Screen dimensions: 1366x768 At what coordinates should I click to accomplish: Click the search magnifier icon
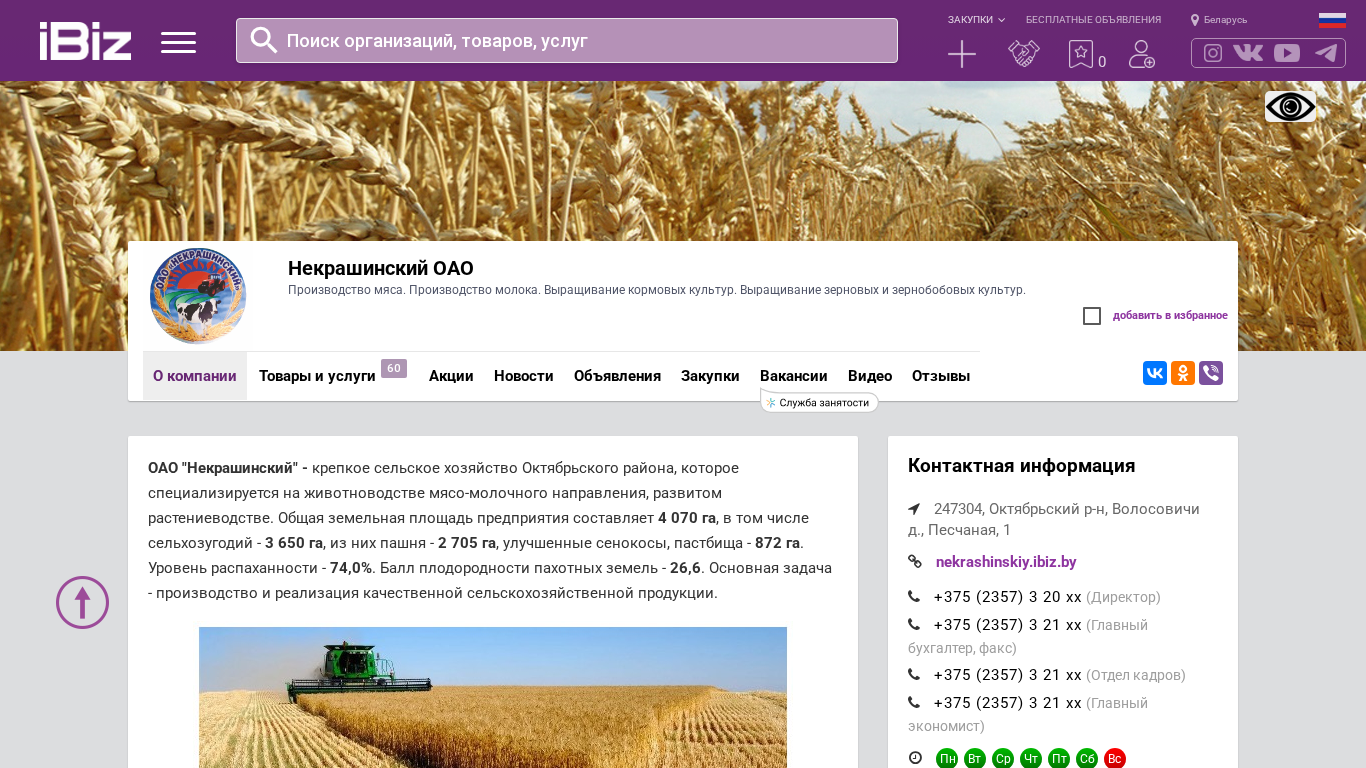[264, 40]
